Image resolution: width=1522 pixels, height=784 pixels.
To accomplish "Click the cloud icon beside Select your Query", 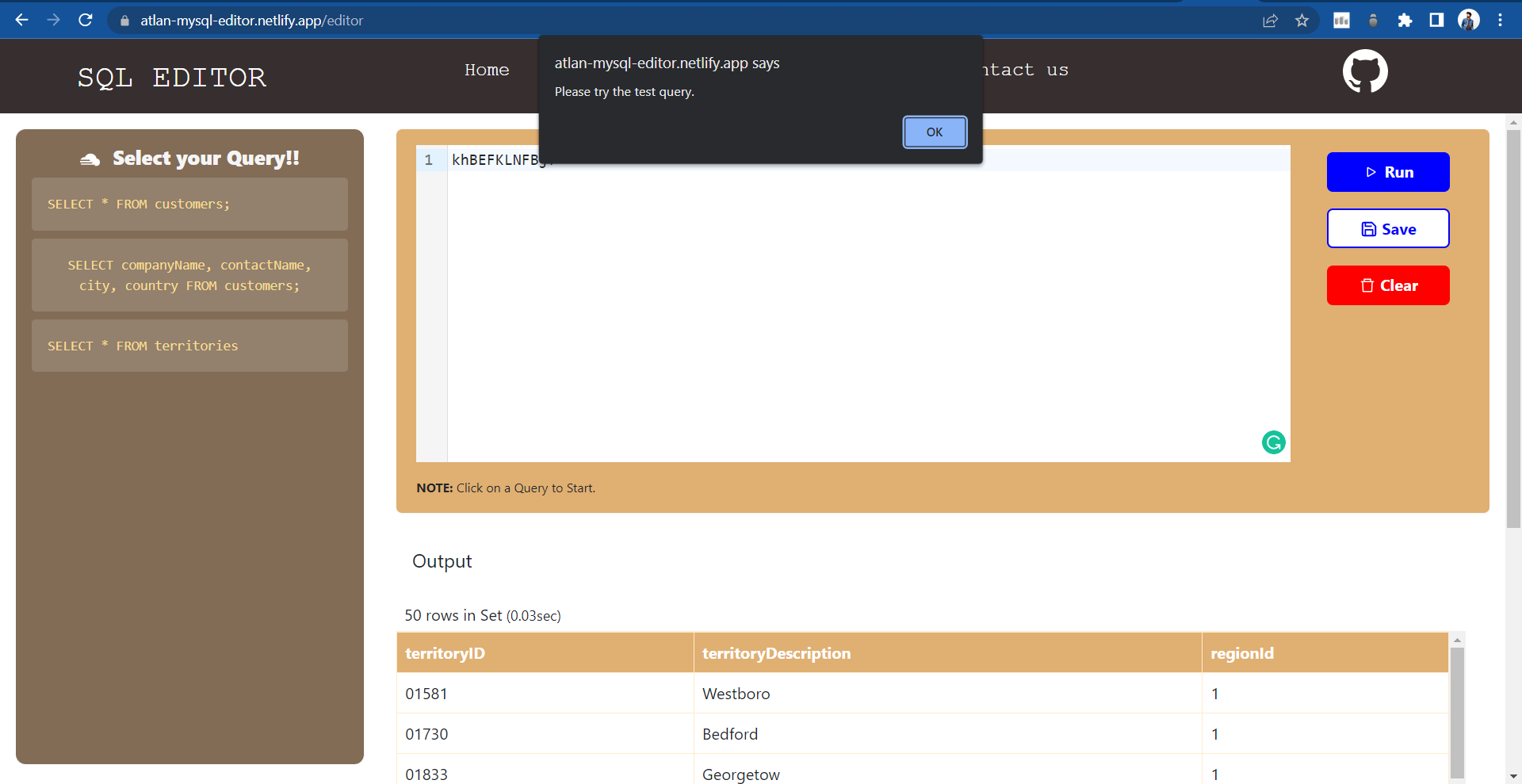I will 90,158.
